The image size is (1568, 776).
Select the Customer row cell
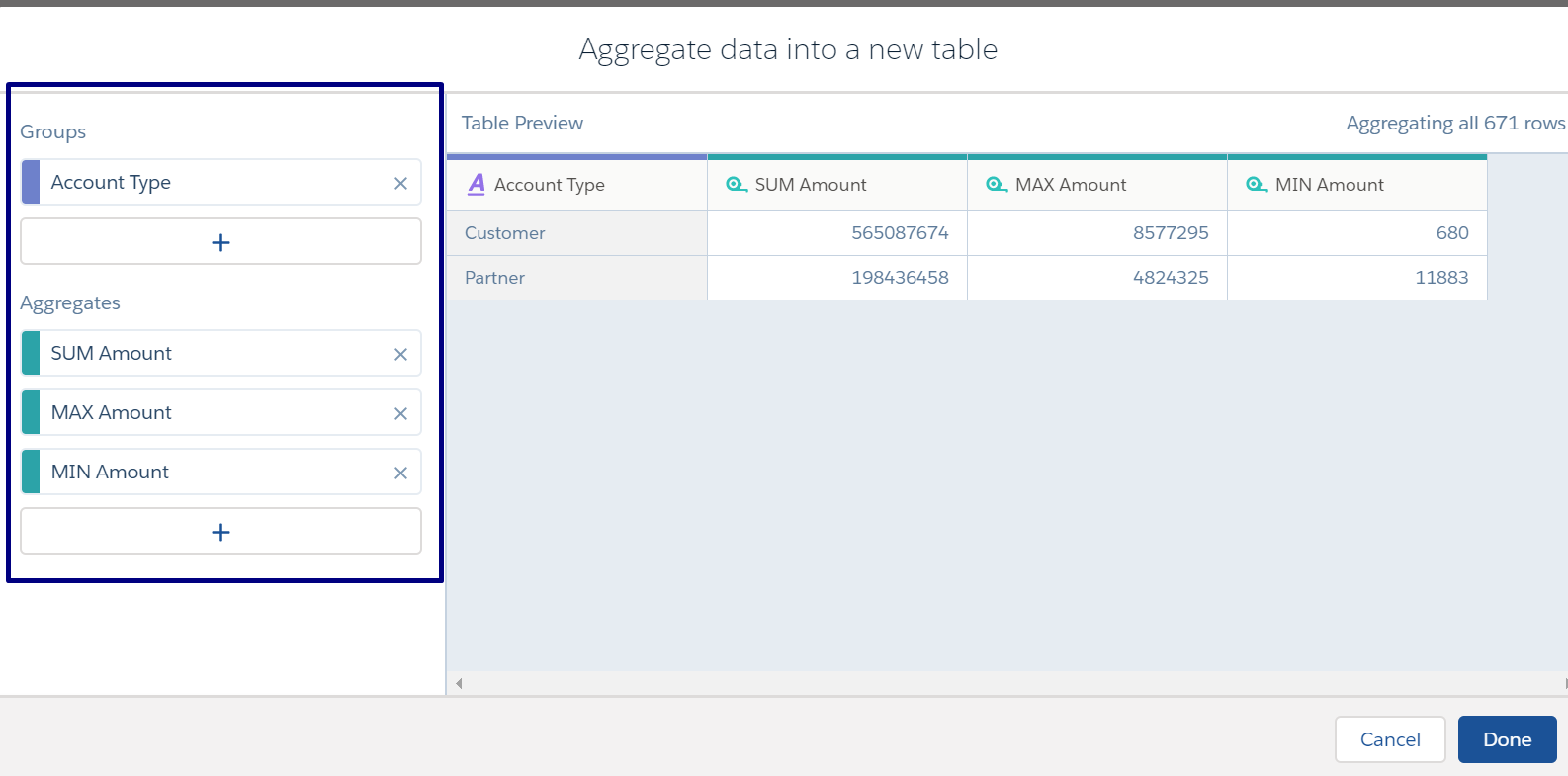(576, 233)
